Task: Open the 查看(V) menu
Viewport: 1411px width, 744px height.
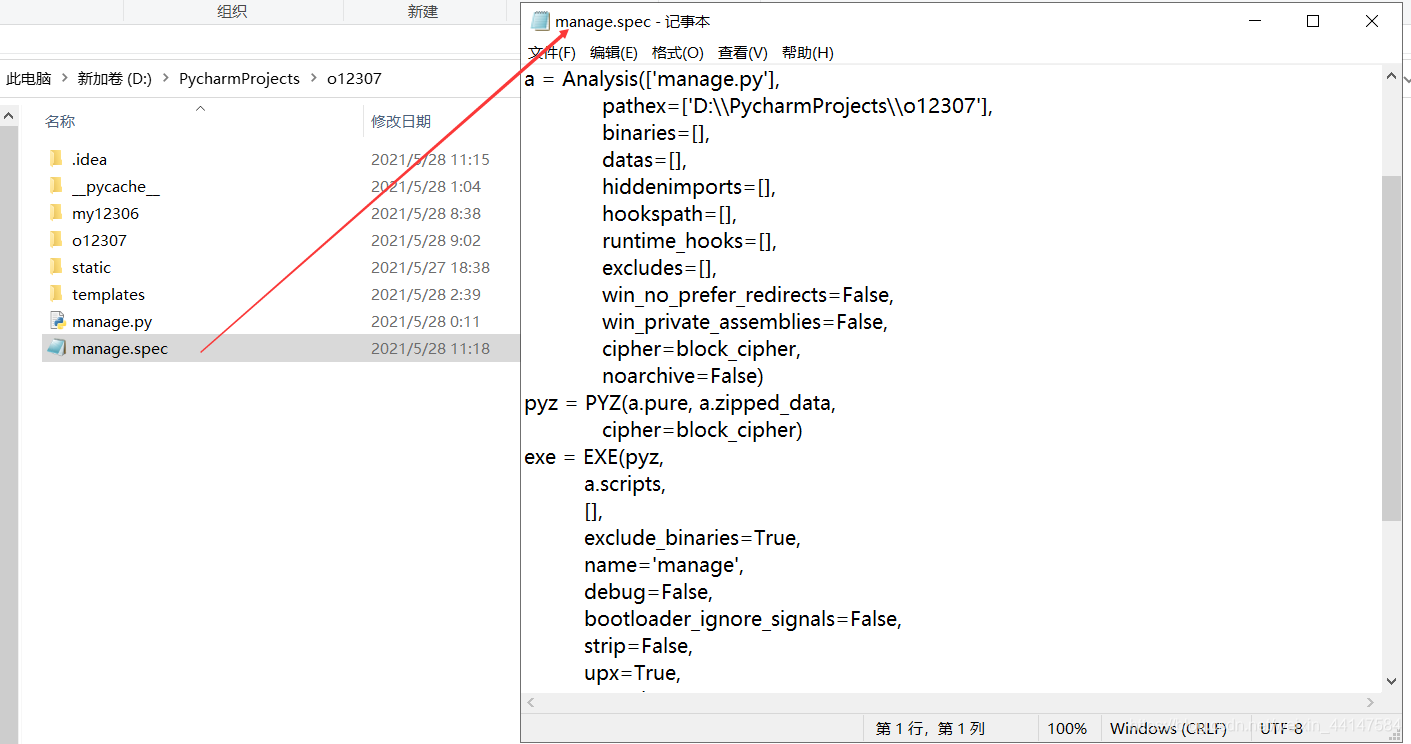Action: point(743,52)
